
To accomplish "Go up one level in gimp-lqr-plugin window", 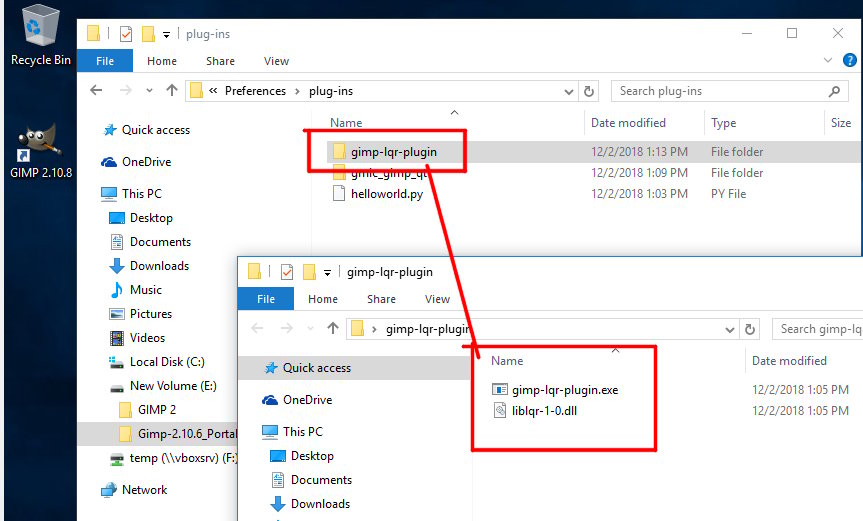I will click(332, 328).
